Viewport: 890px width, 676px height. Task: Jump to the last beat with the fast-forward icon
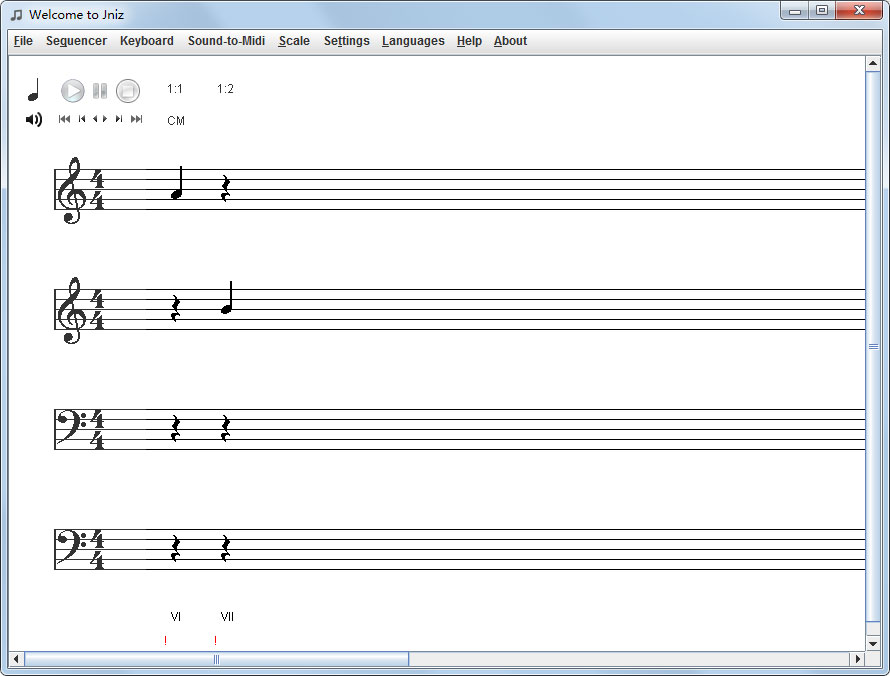click(x=136, y=119)
